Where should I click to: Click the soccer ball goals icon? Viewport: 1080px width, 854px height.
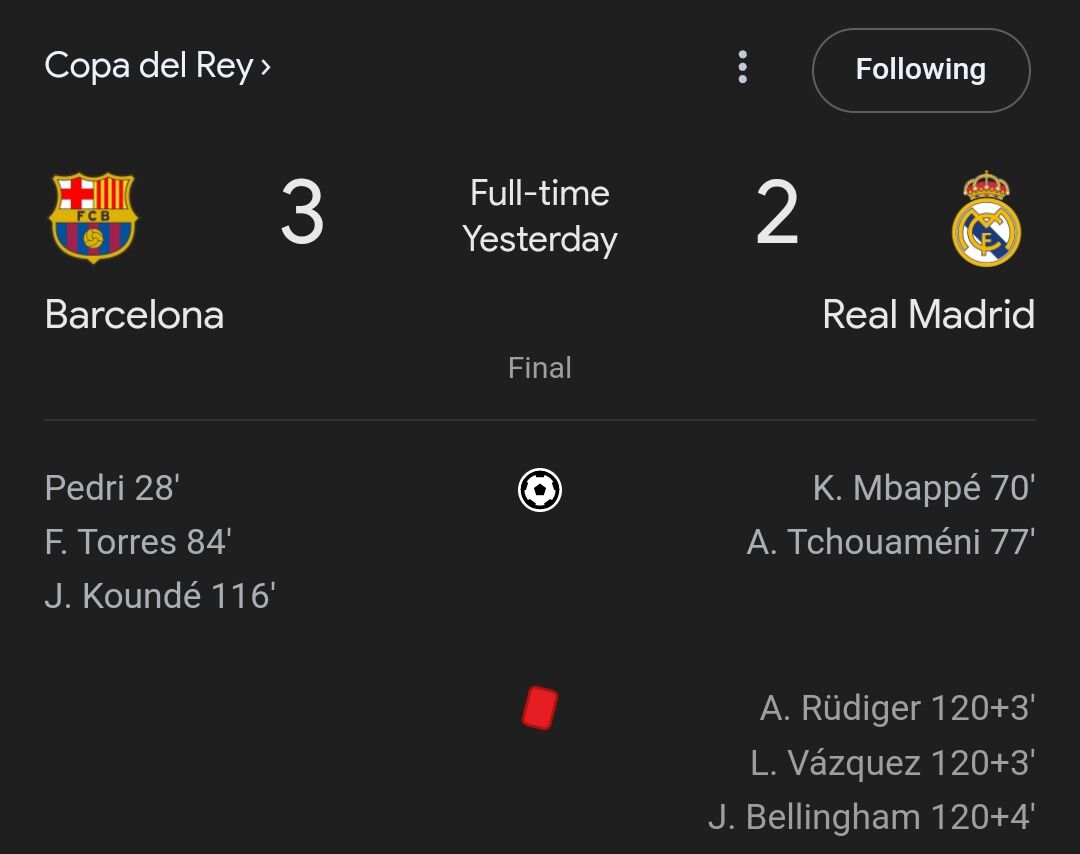(540, 490)
